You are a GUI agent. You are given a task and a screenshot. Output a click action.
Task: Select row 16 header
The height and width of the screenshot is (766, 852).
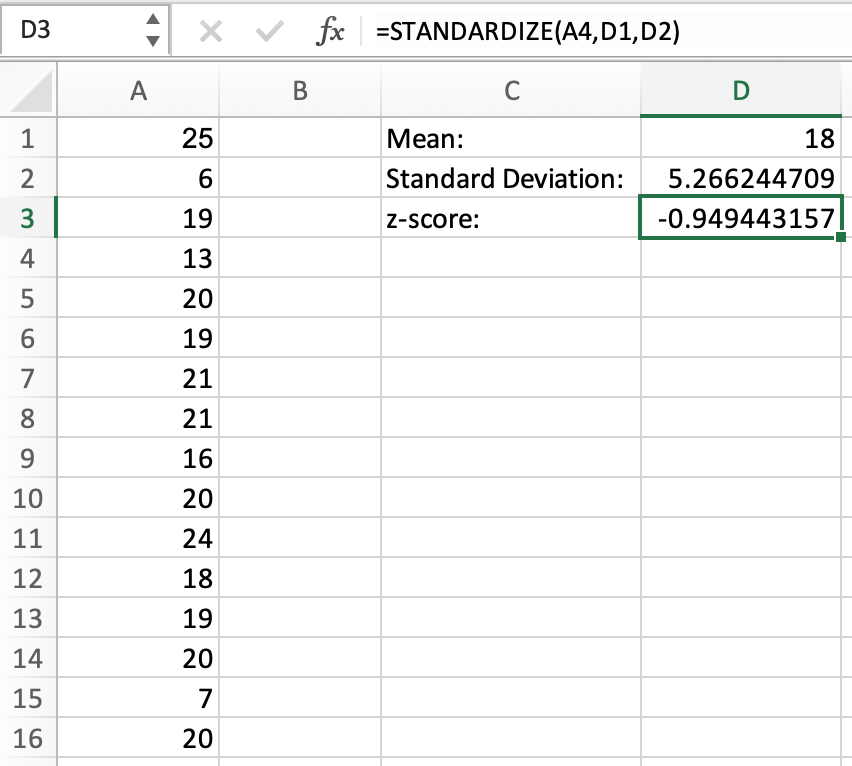point(27,739)
